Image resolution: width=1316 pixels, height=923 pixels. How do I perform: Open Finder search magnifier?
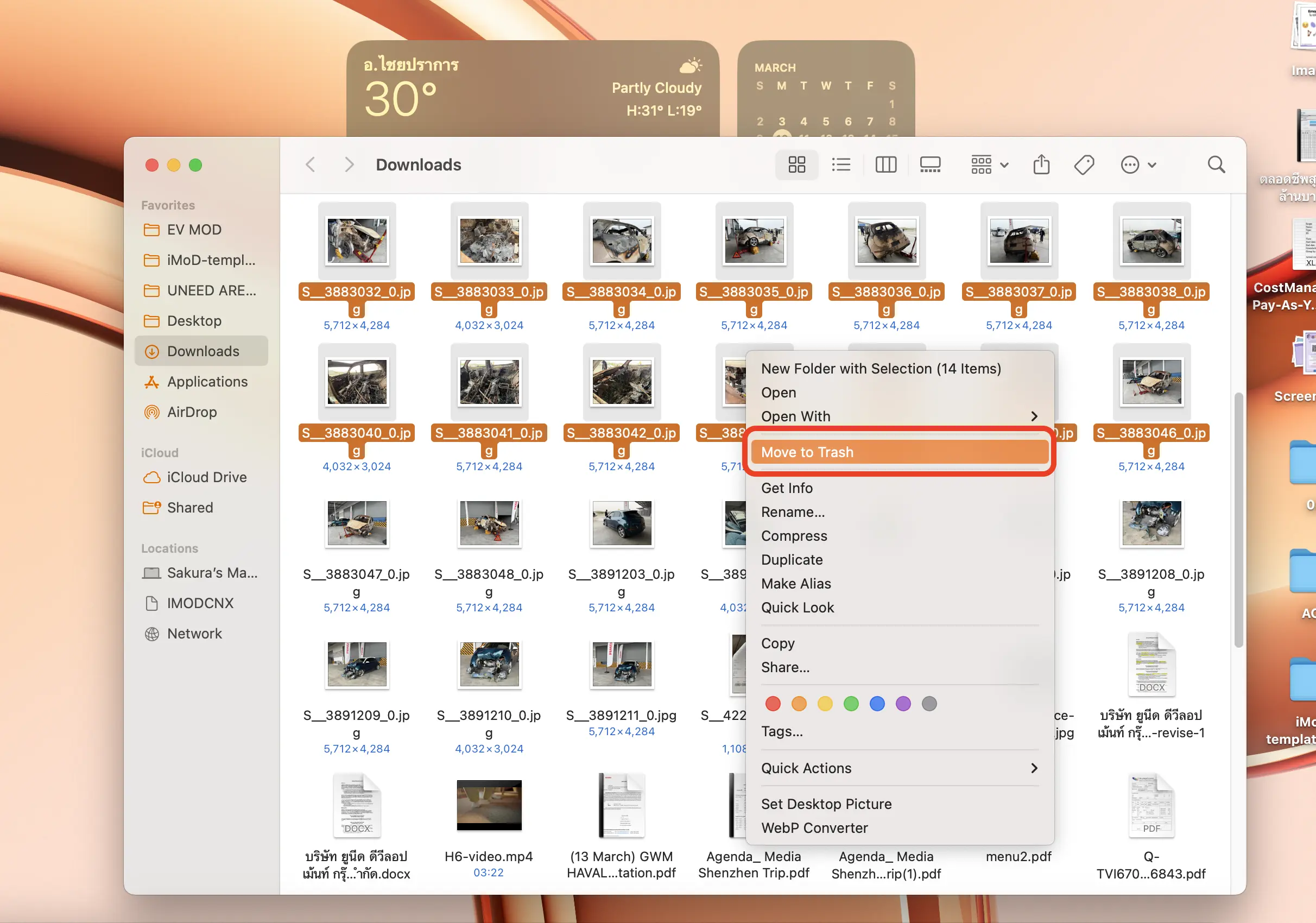(x=1216, y=165)
